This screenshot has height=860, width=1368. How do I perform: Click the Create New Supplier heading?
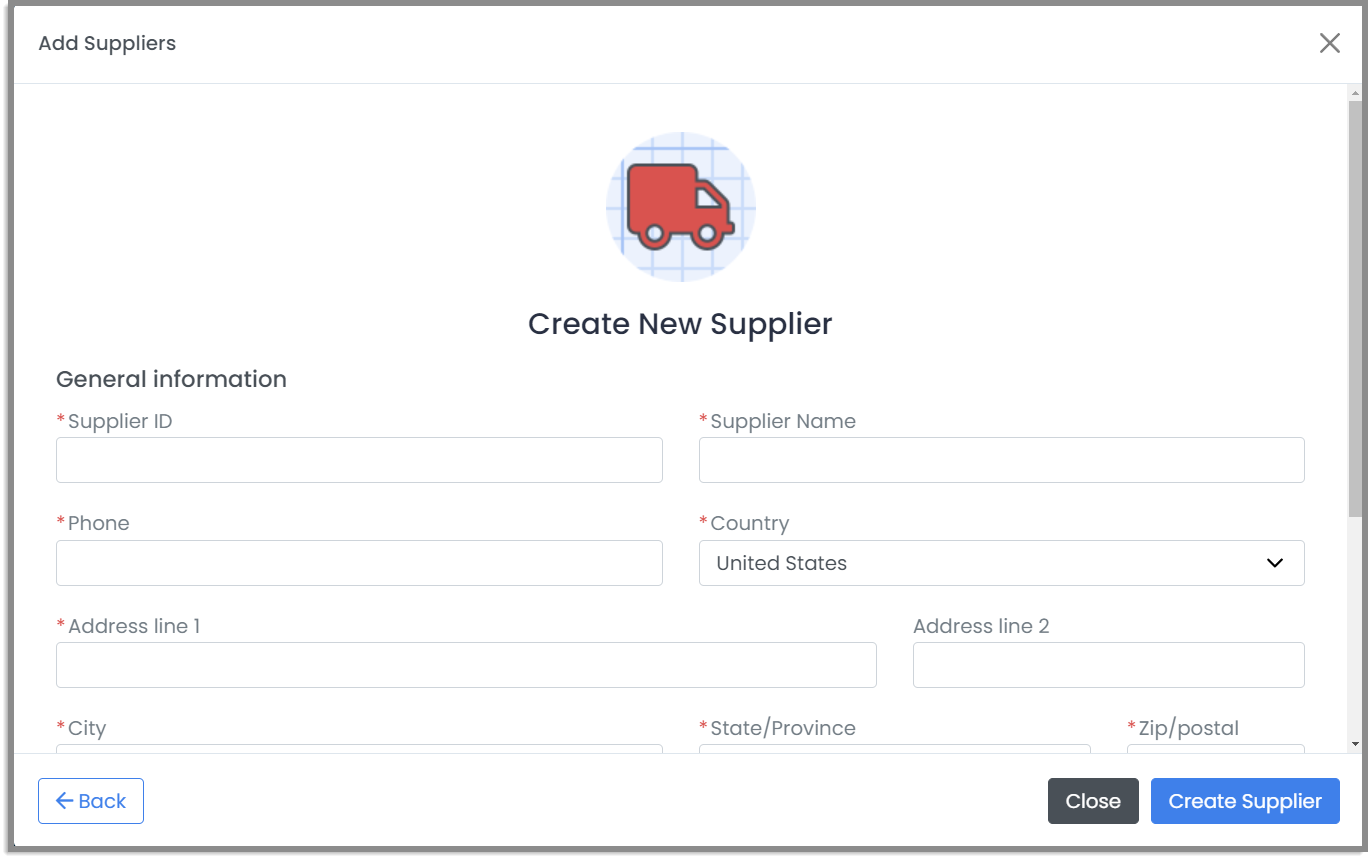(x=680, y=324)
